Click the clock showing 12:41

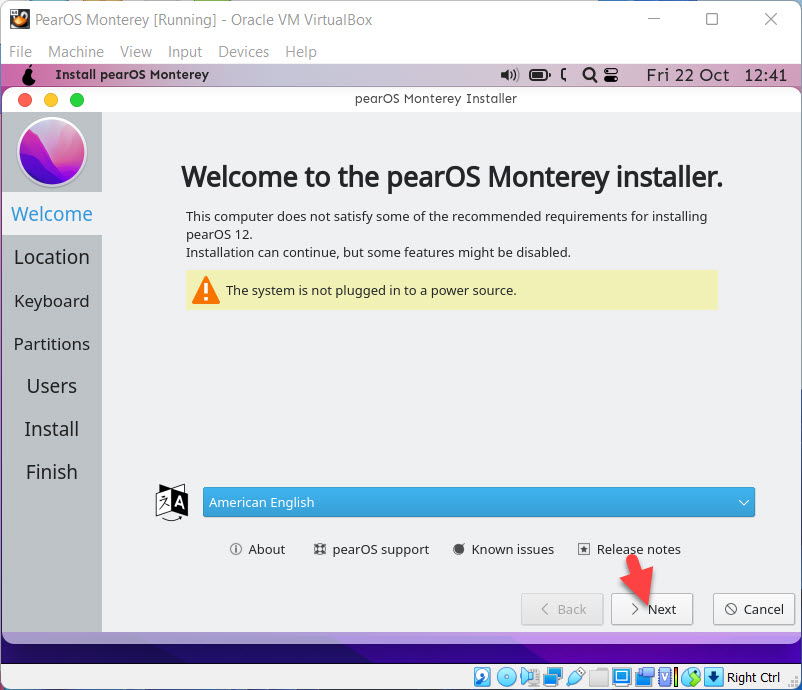click(x=765, y=75)
